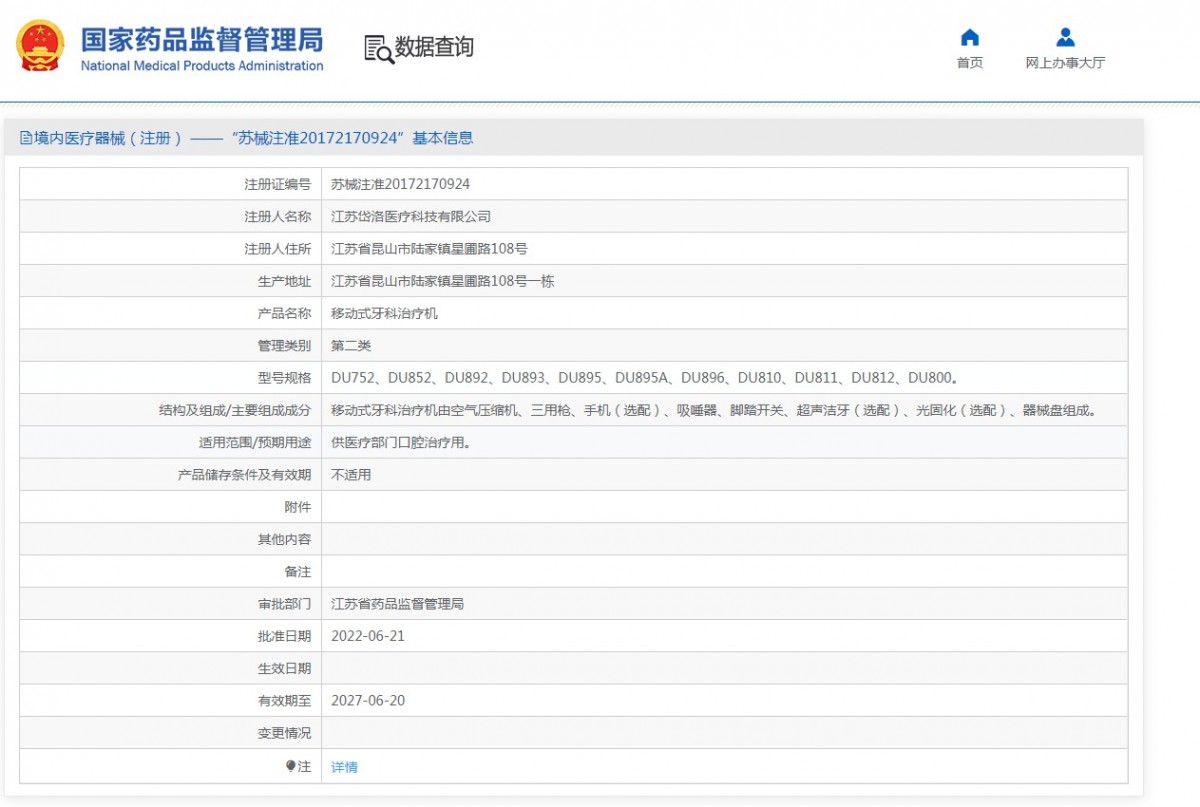Click the model list starting with DU752
Screen dimensions: 1200x807
(645, 378)
